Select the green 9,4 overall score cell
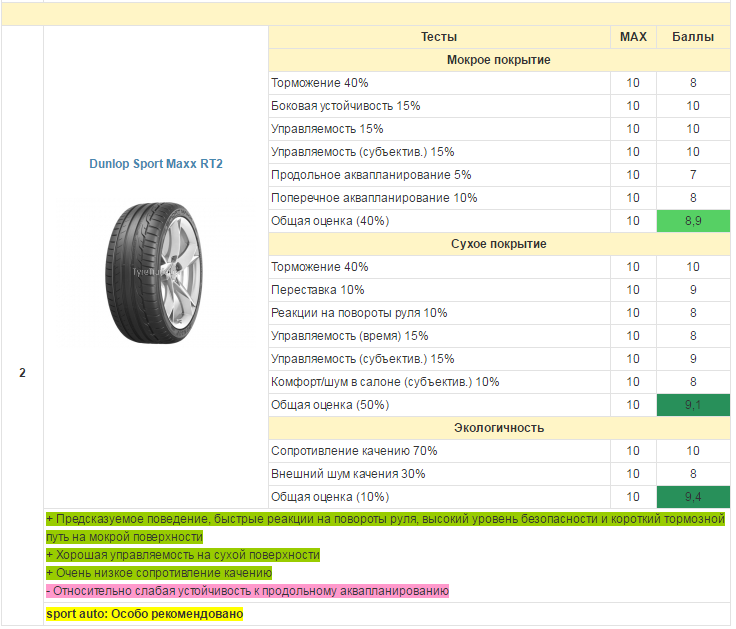The height and width of the screenshot is (629, 736). 692,497
